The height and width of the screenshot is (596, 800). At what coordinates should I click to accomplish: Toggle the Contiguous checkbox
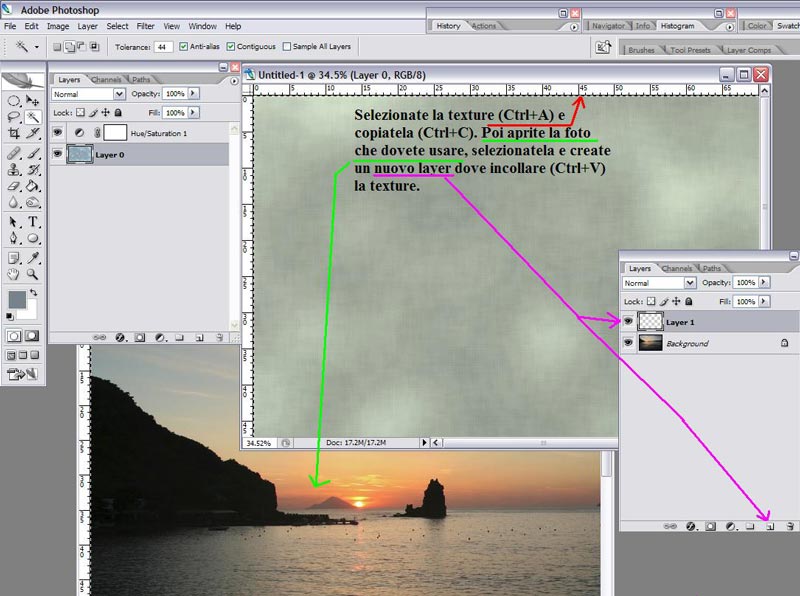pos(231,46)
